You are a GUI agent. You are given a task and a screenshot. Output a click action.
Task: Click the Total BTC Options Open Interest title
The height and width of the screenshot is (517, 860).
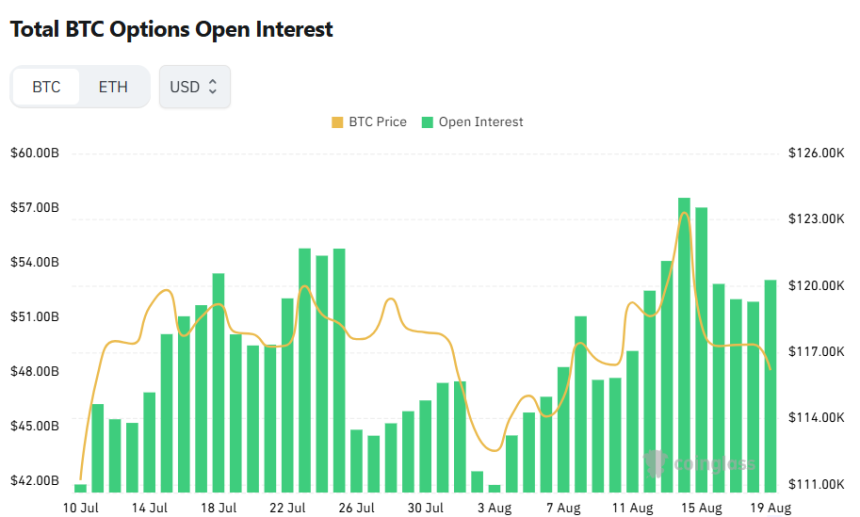point(171,30)
